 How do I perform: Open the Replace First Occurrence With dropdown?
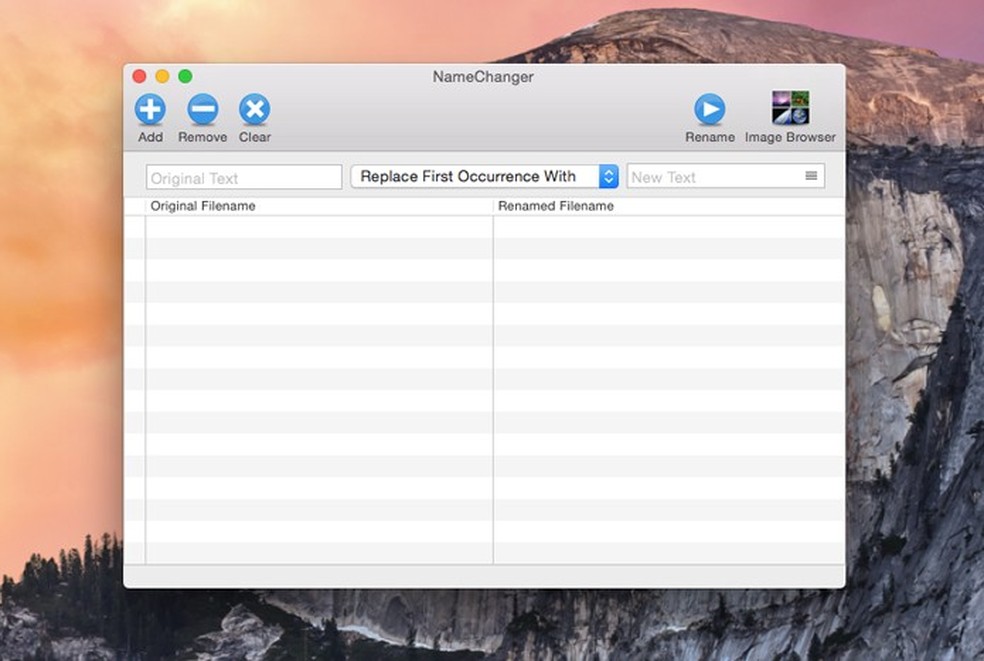(484, 176)
